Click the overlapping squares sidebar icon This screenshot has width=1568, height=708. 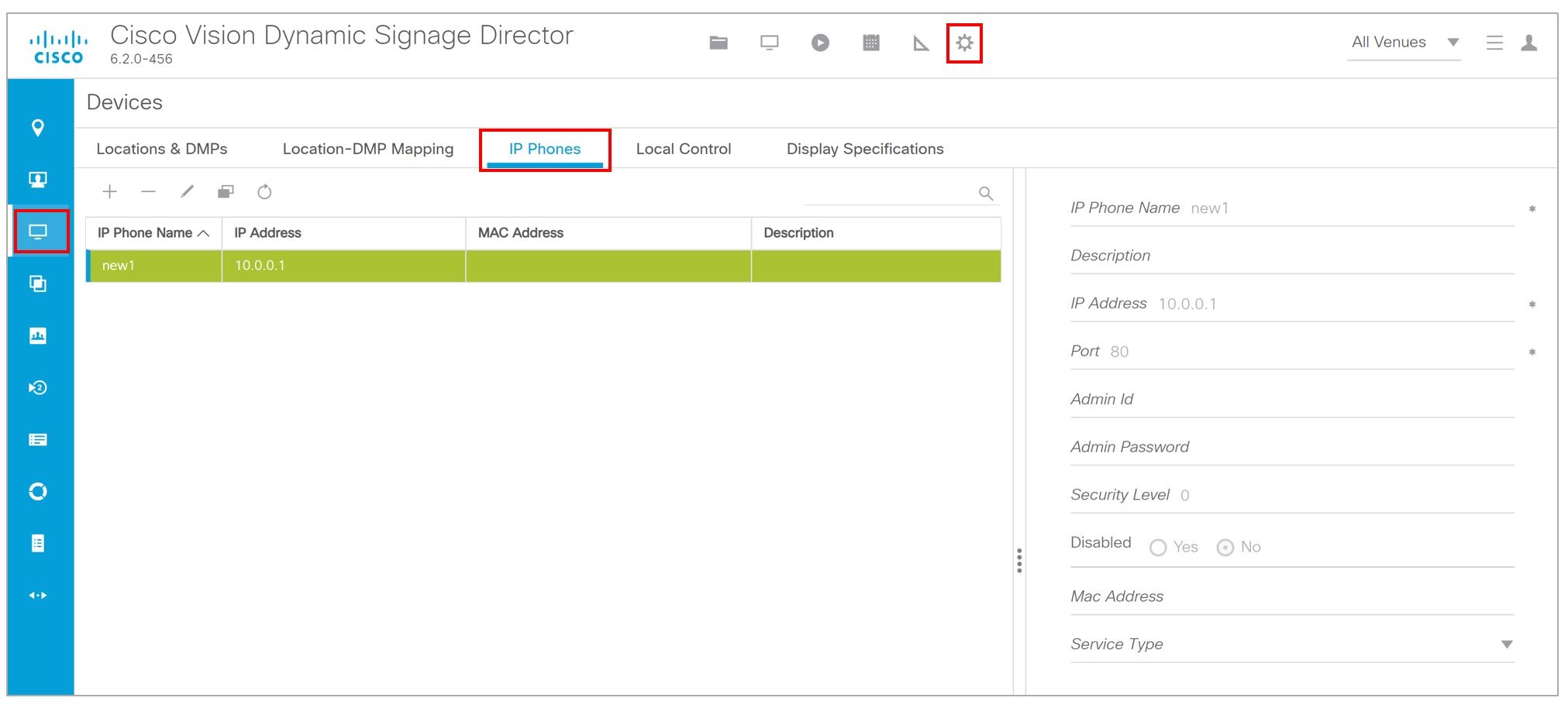[x=38, y=284]
